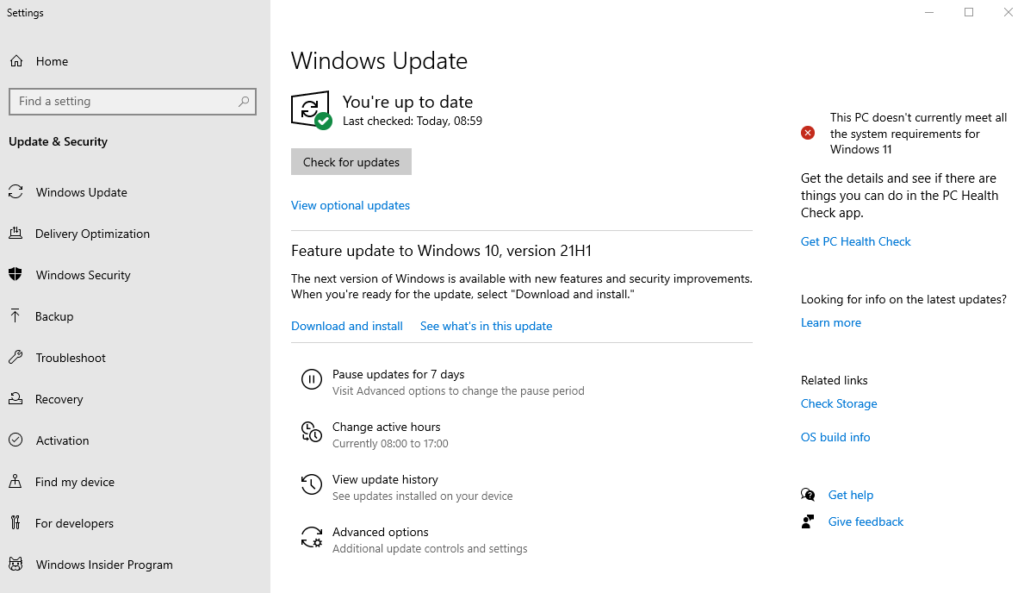The width and height of the screenshot is (1024, 593).
Task: Click the Troubleshoot wrench icon
Action: (16, 357)
